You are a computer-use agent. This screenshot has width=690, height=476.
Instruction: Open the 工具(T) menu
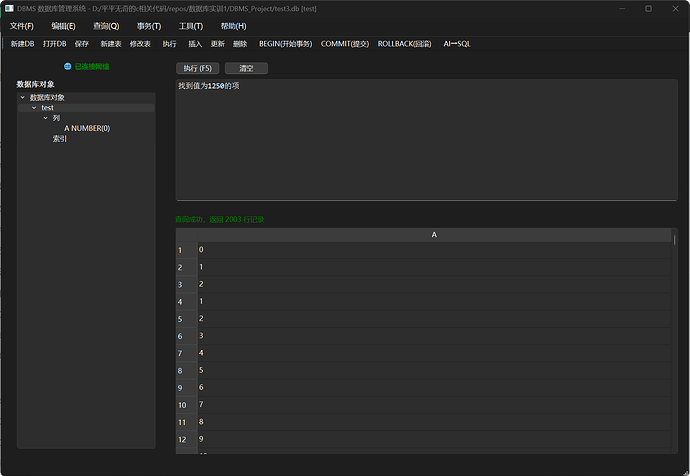pyautogui.click(x=191, y=26)
